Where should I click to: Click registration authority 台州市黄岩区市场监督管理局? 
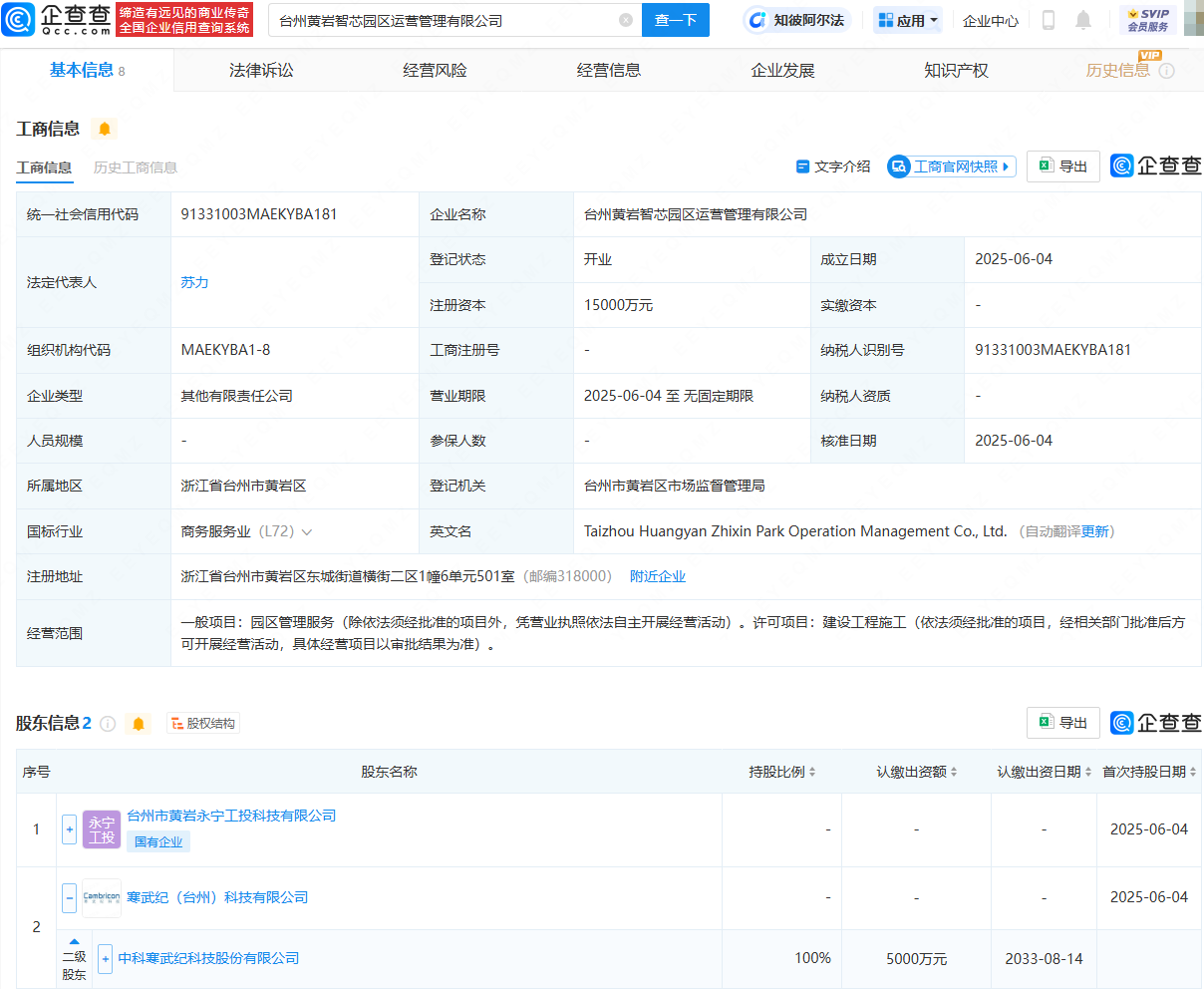pos(675,486)
